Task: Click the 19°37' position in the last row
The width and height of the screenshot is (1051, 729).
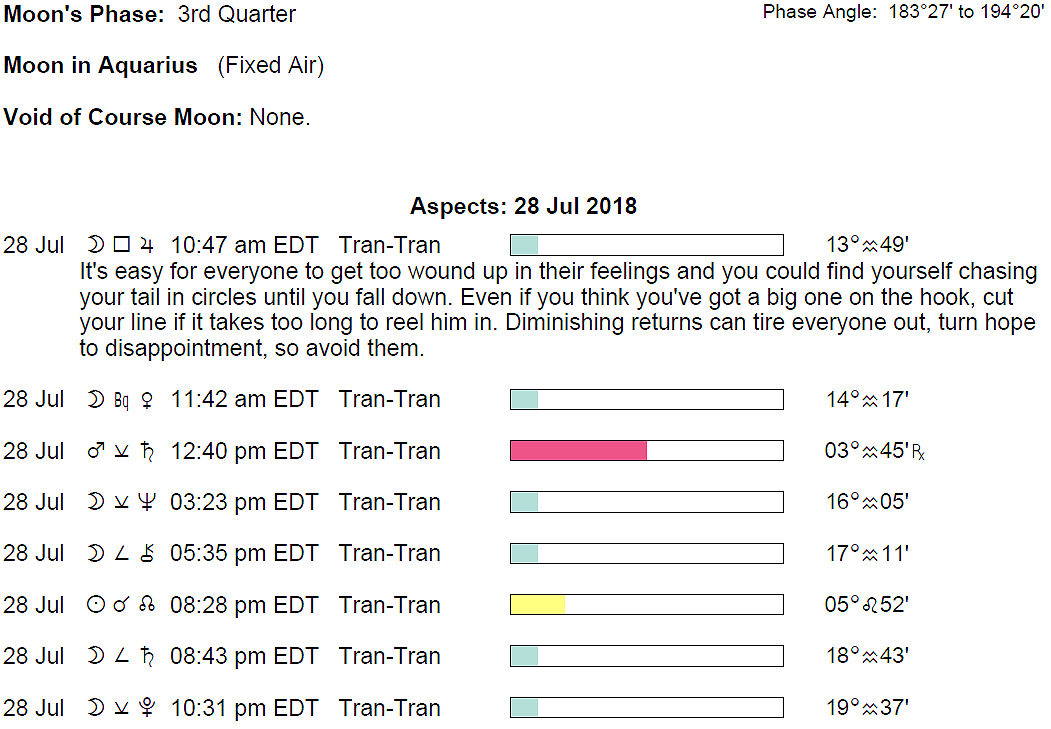Action: point(867,709)
